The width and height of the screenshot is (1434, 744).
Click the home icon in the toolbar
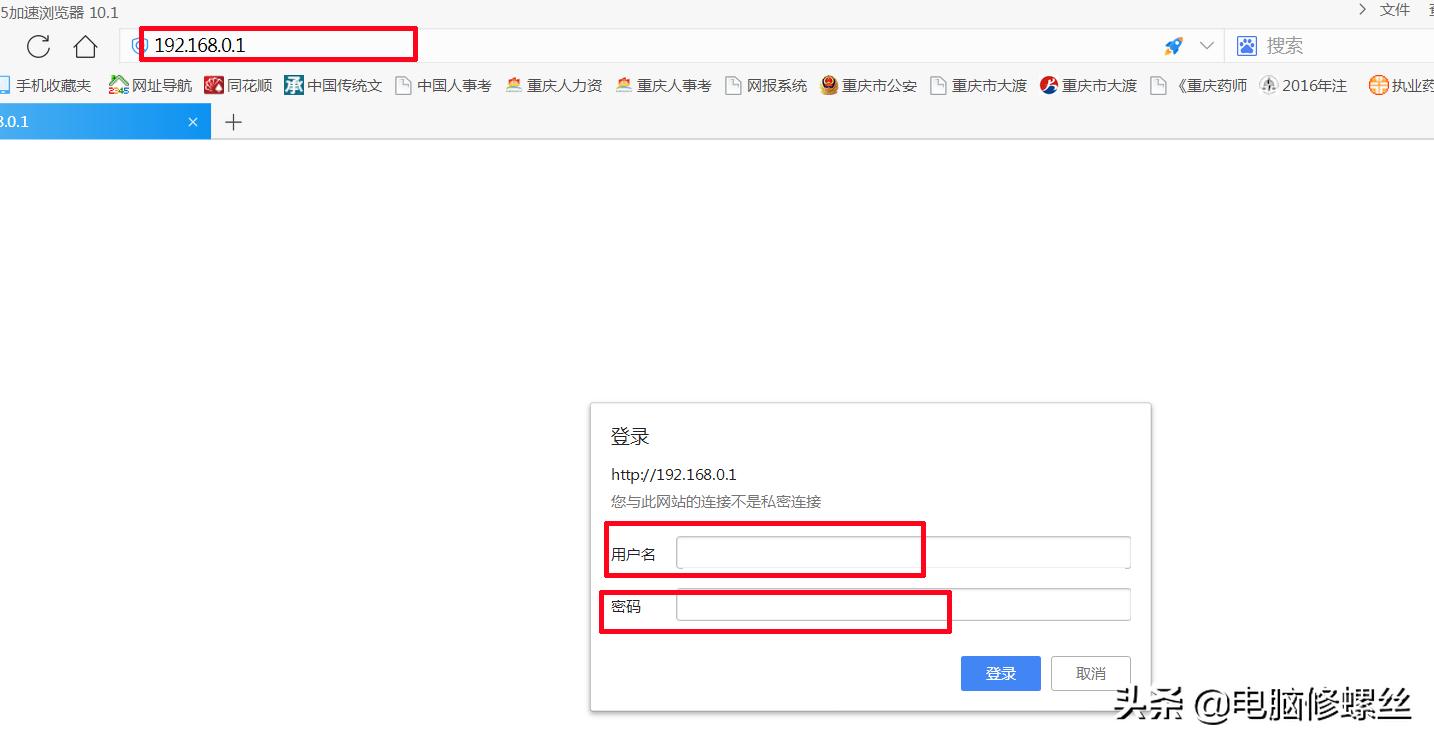coord(85,46)
